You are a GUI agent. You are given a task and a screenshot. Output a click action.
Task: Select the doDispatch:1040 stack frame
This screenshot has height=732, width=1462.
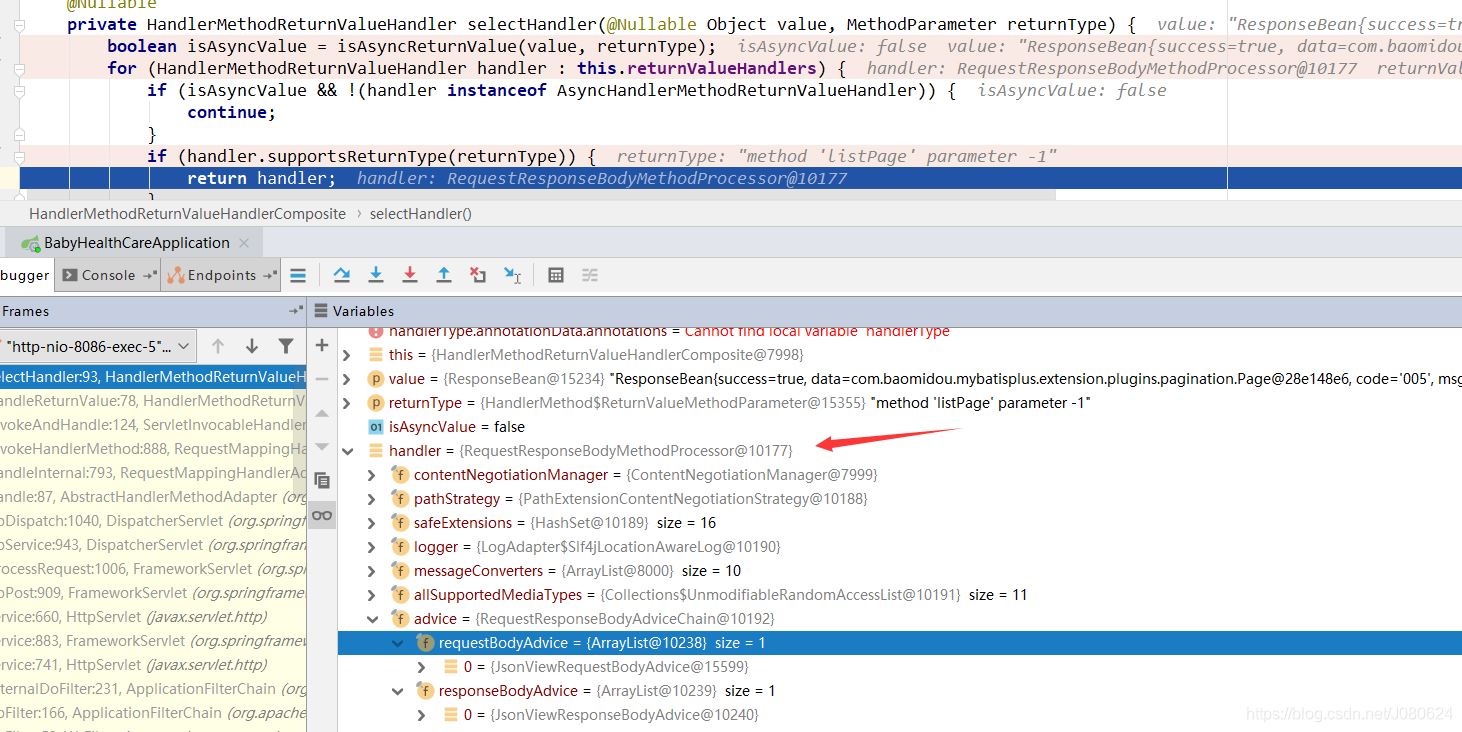click(150, 521)
